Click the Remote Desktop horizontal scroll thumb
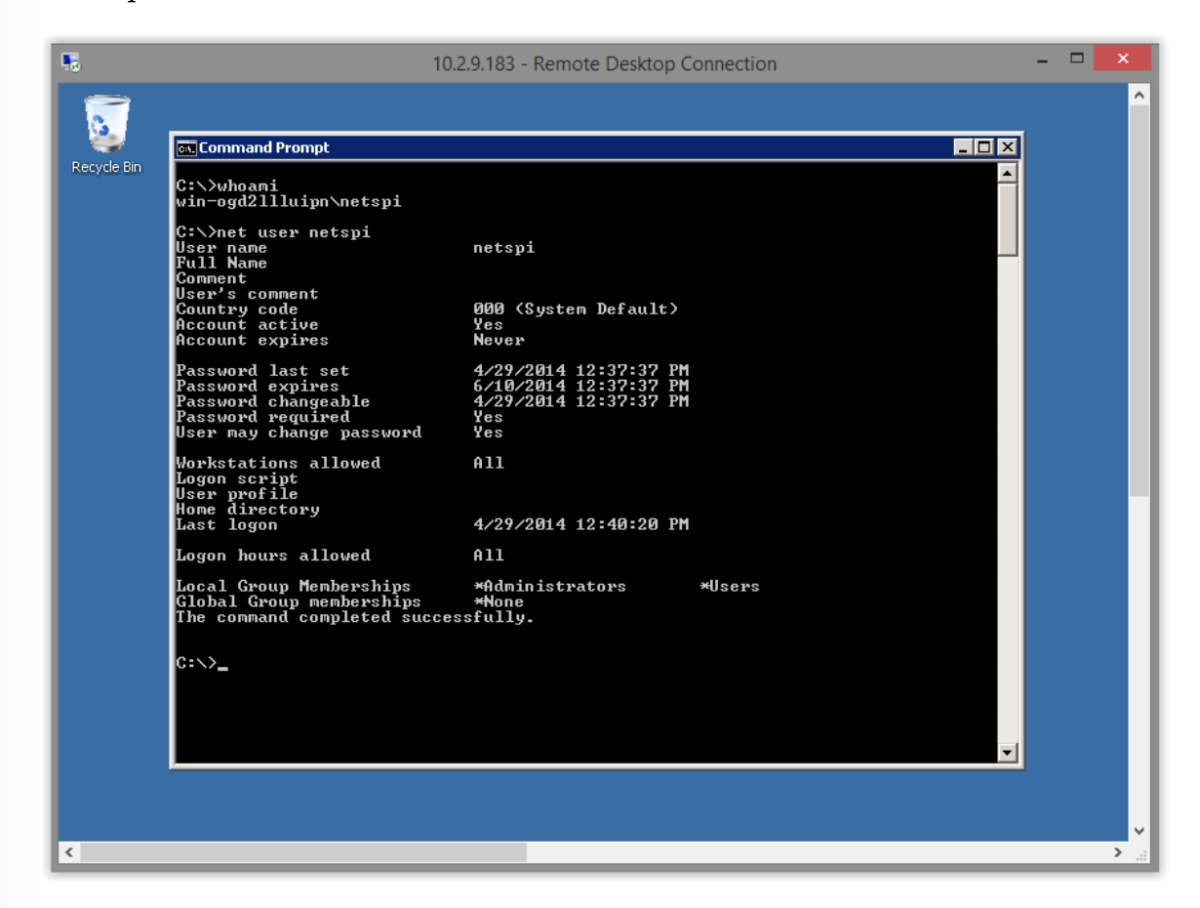Image resolution: width=1200 pixels, height=908 pixels. click(x=303, y=853)
